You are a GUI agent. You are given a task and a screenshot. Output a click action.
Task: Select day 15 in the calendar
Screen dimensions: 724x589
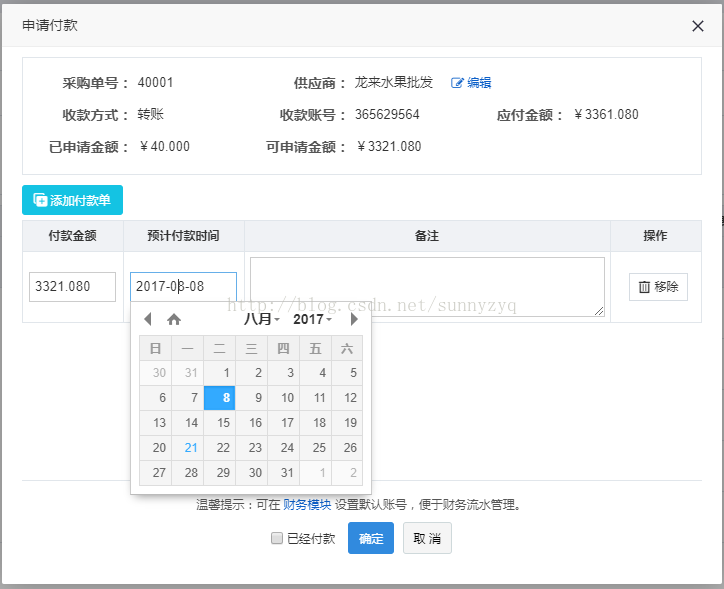coord(220,422)
